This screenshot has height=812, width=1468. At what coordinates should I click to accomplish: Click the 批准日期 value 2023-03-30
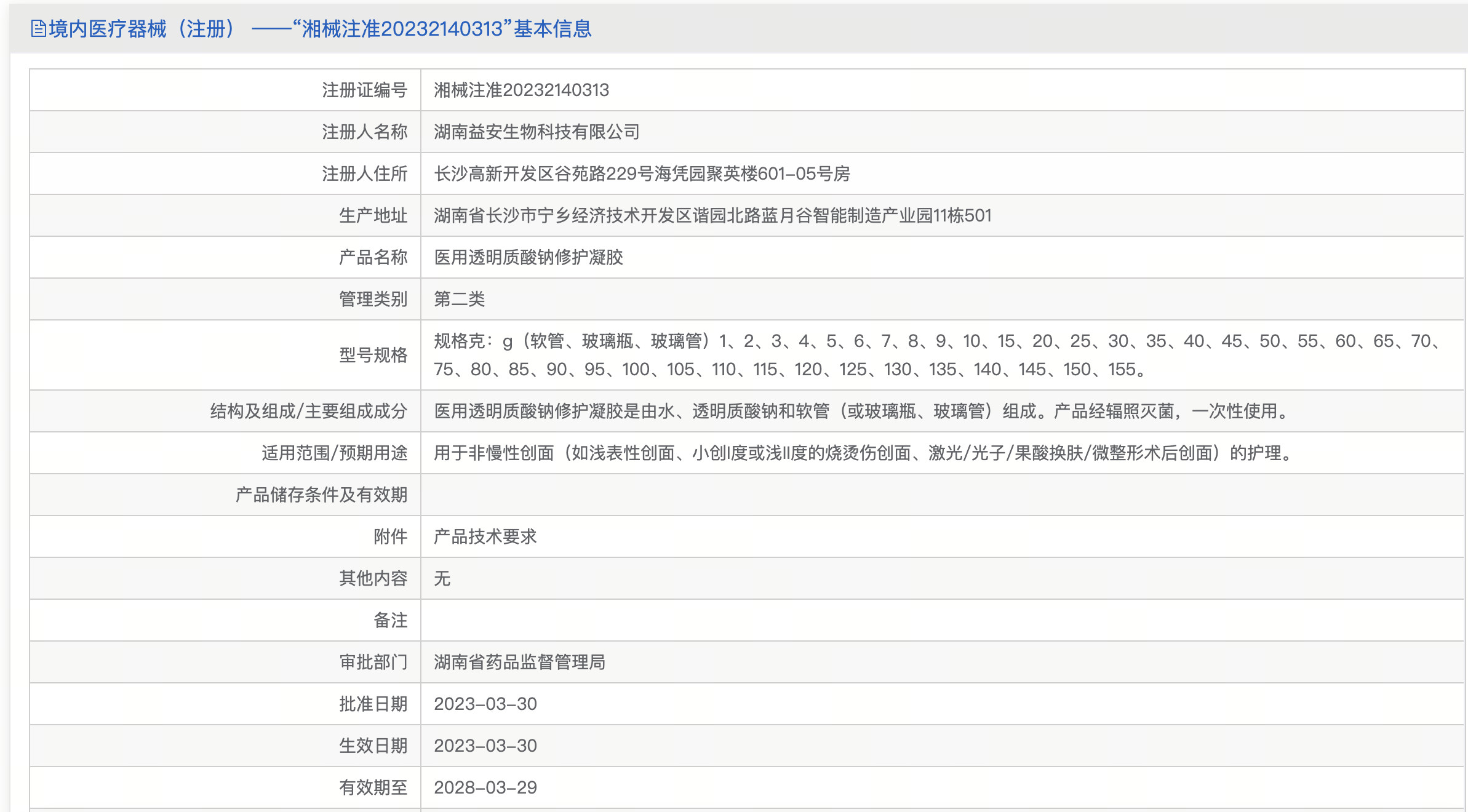(x=485, y=704)
